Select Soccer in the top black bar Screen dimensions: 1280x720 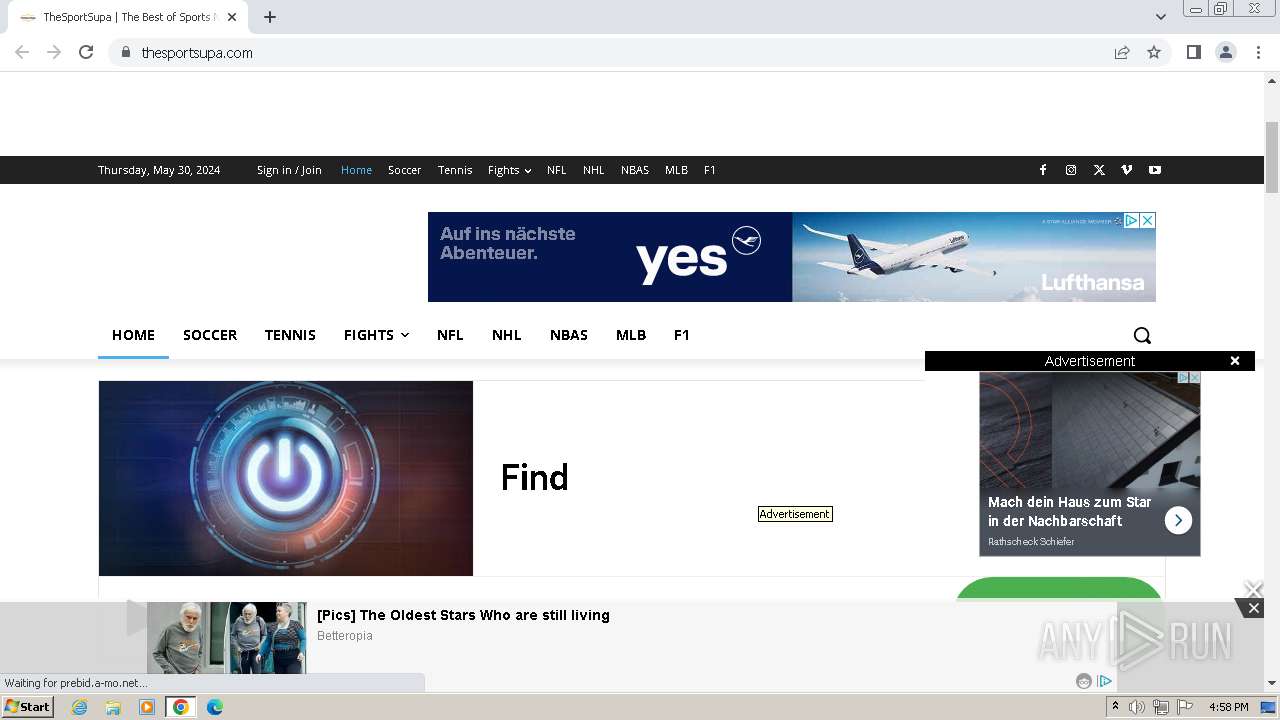404,170
